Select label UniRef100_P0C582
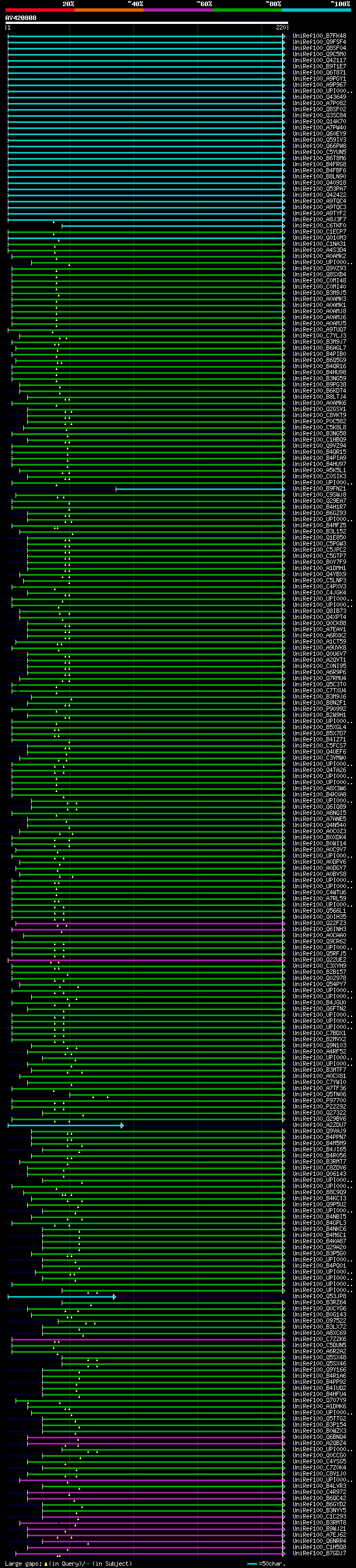Image resolution: width=356 pixels, height=1568 pixels. coord(319,421)
